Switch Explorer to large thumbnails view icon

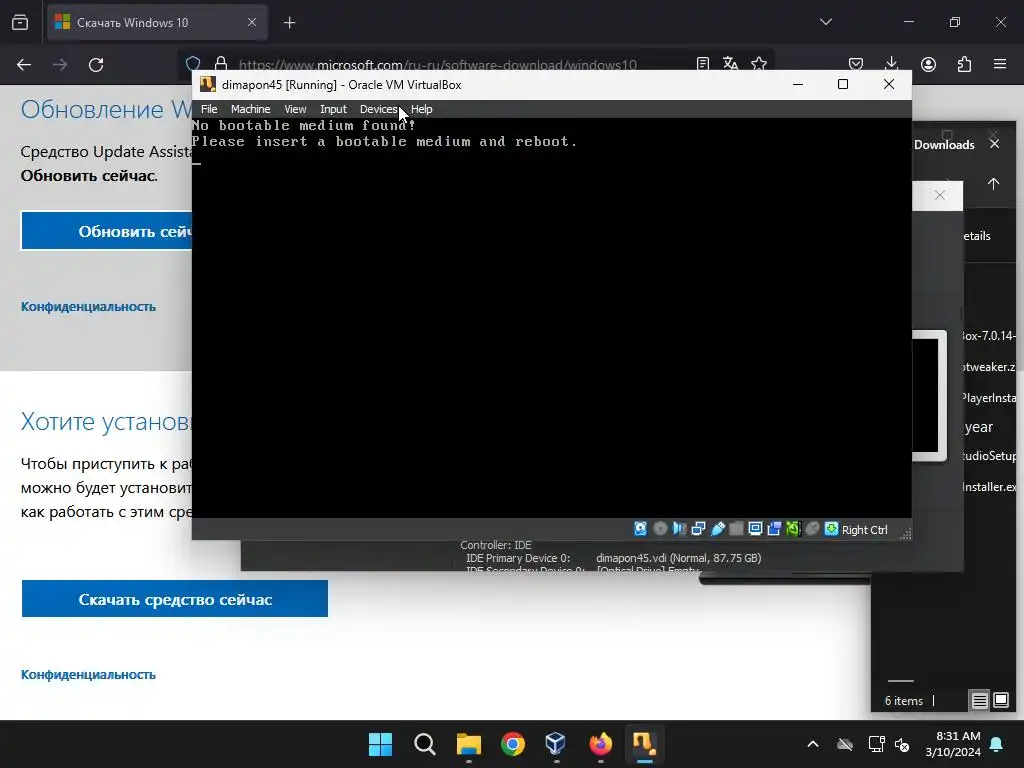(x=1001, y=701)
